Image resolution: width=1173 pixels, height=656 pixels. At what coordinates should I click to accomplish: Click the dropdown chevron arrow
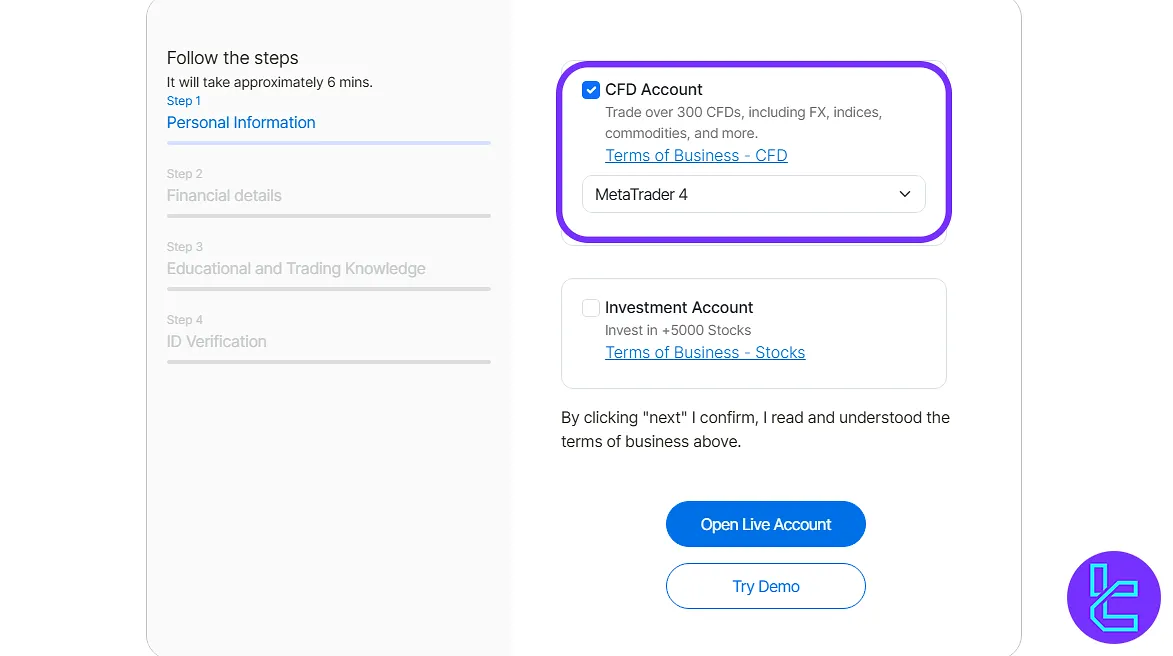click(905, 194)
